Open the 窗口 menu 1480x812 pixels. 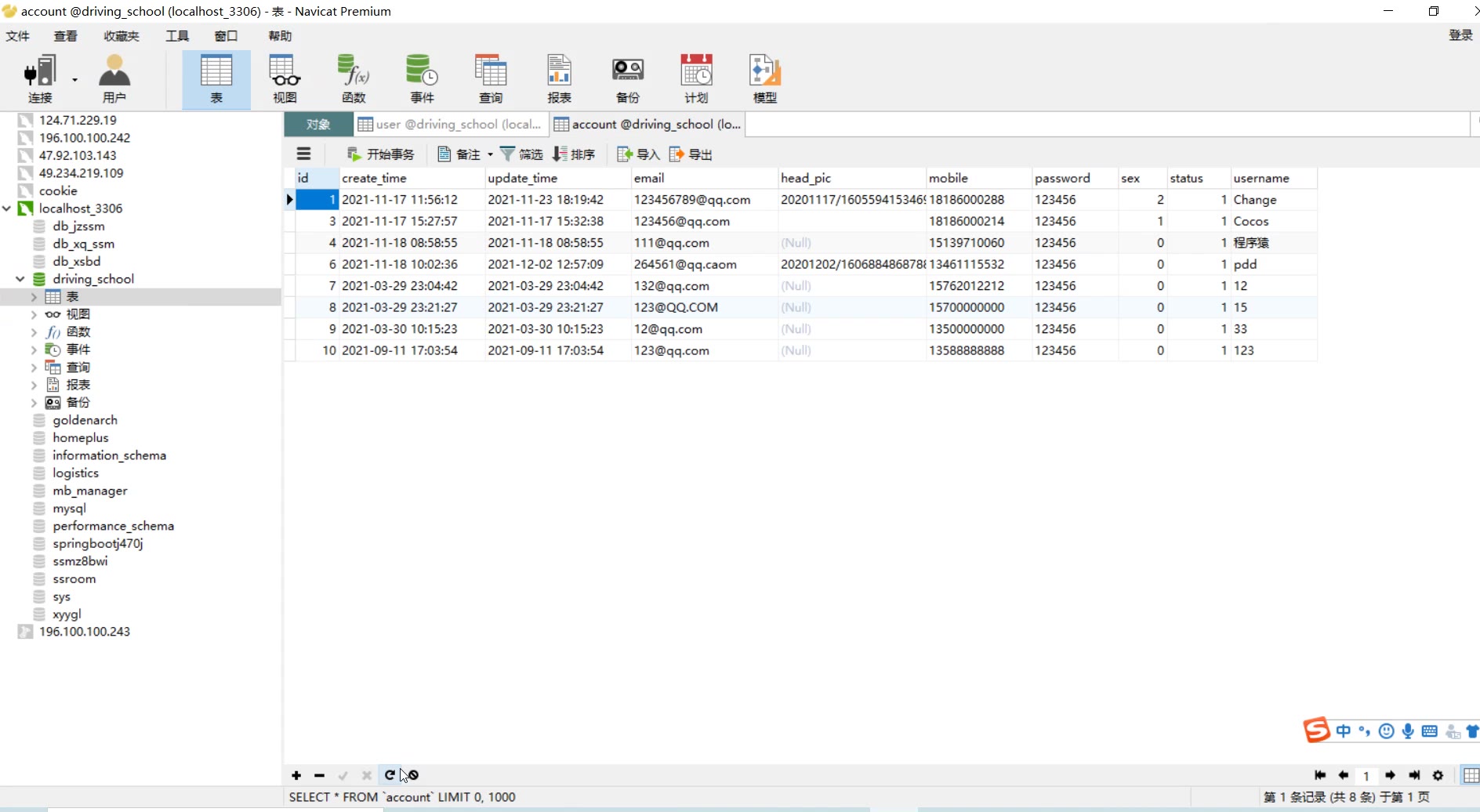coord(226,36)
